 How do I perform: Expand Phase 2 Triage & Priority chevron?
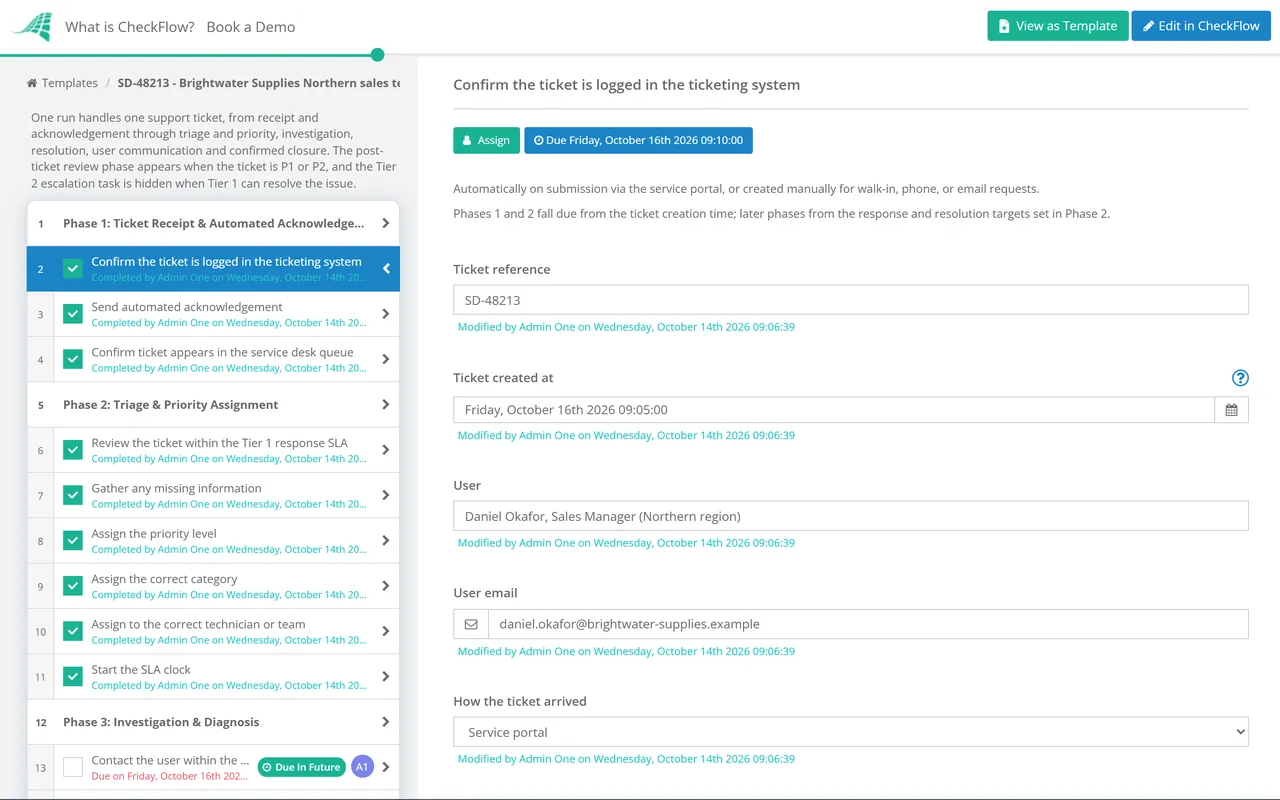pos(386,405)
